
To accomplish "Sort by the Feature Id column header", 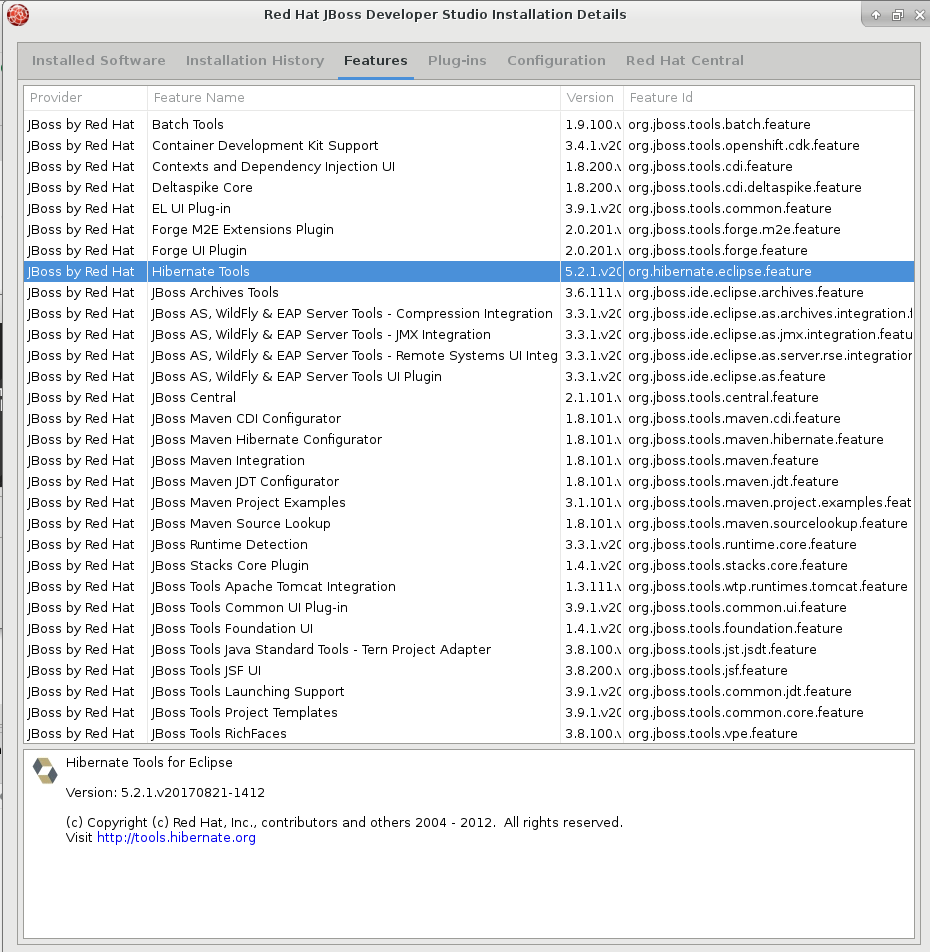I will coord(769,98).
